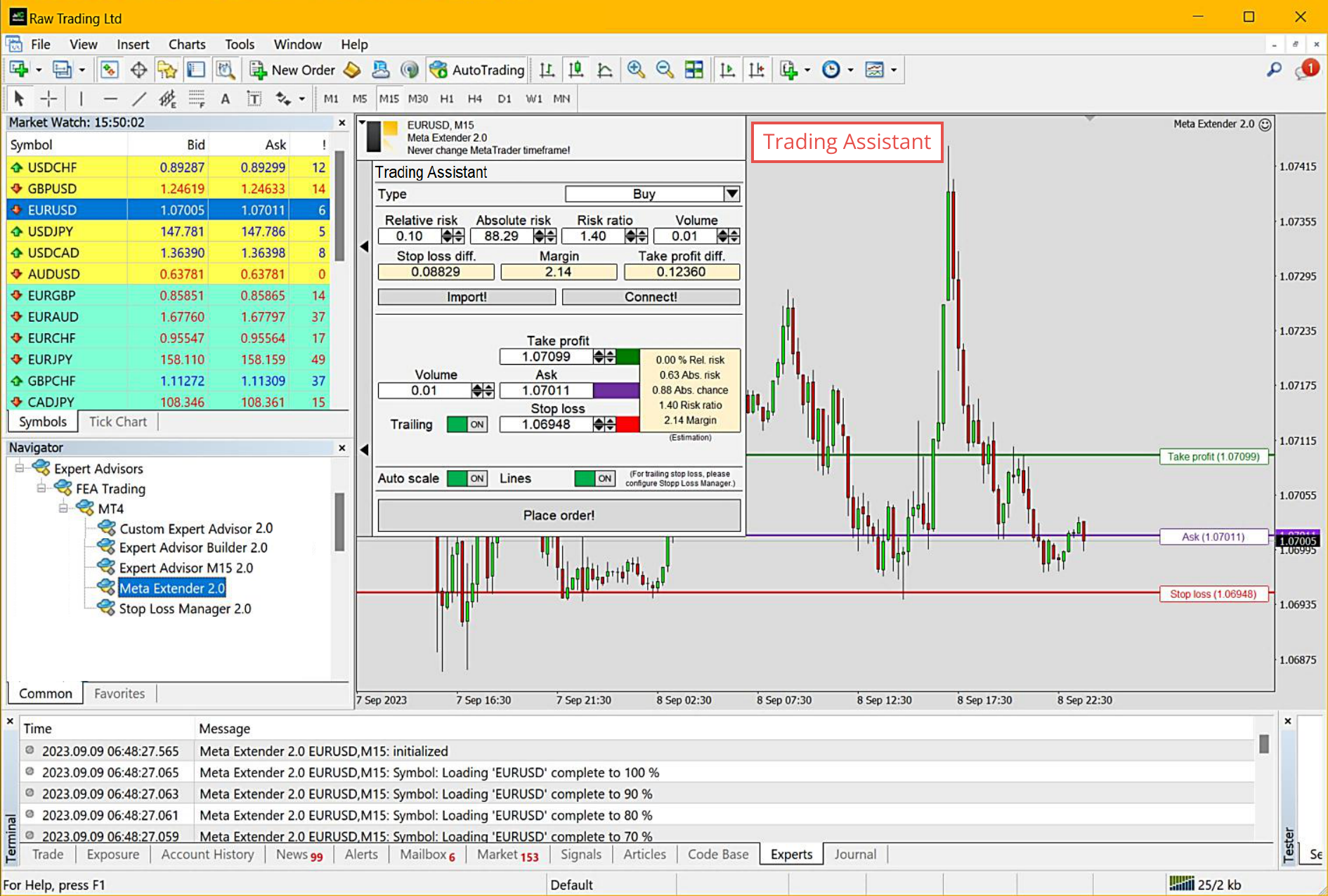Image resolution: width=1328 pixels, height=896 pixels.
Task: Switch to the Favorites tab in Navigator
Action: 119,694
